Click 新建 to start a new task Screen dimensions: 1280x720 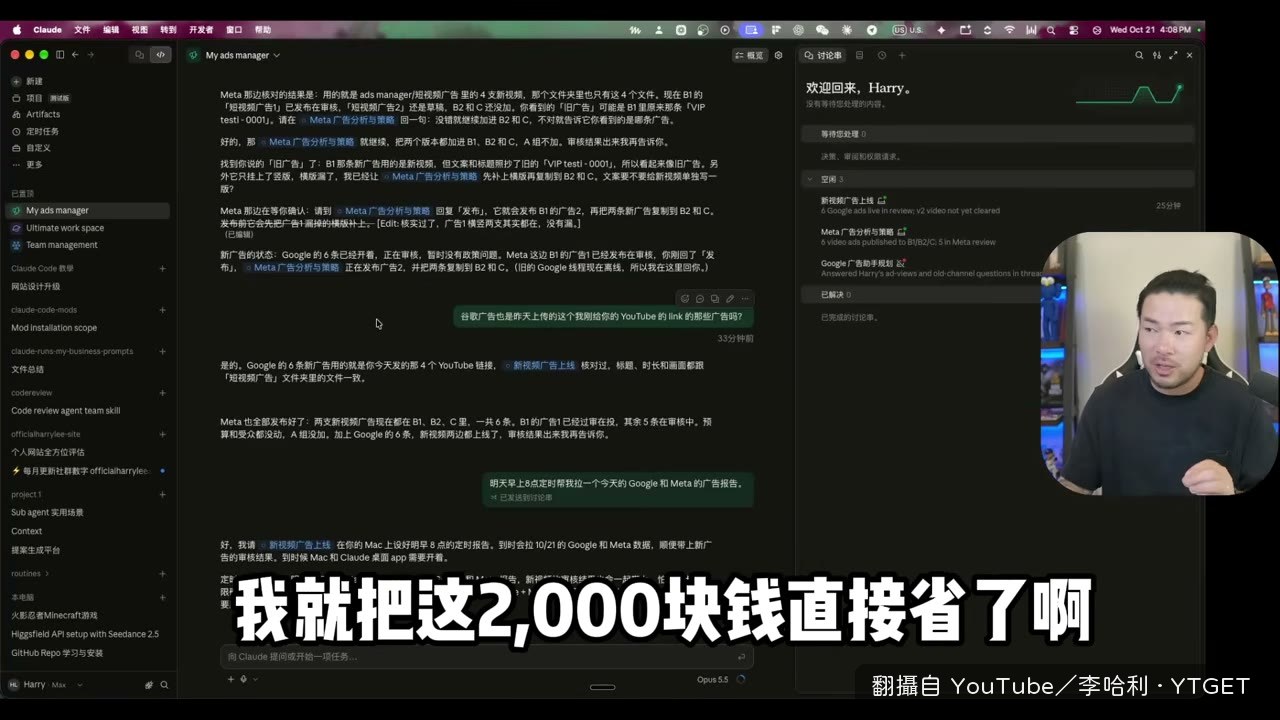[27, 81]
